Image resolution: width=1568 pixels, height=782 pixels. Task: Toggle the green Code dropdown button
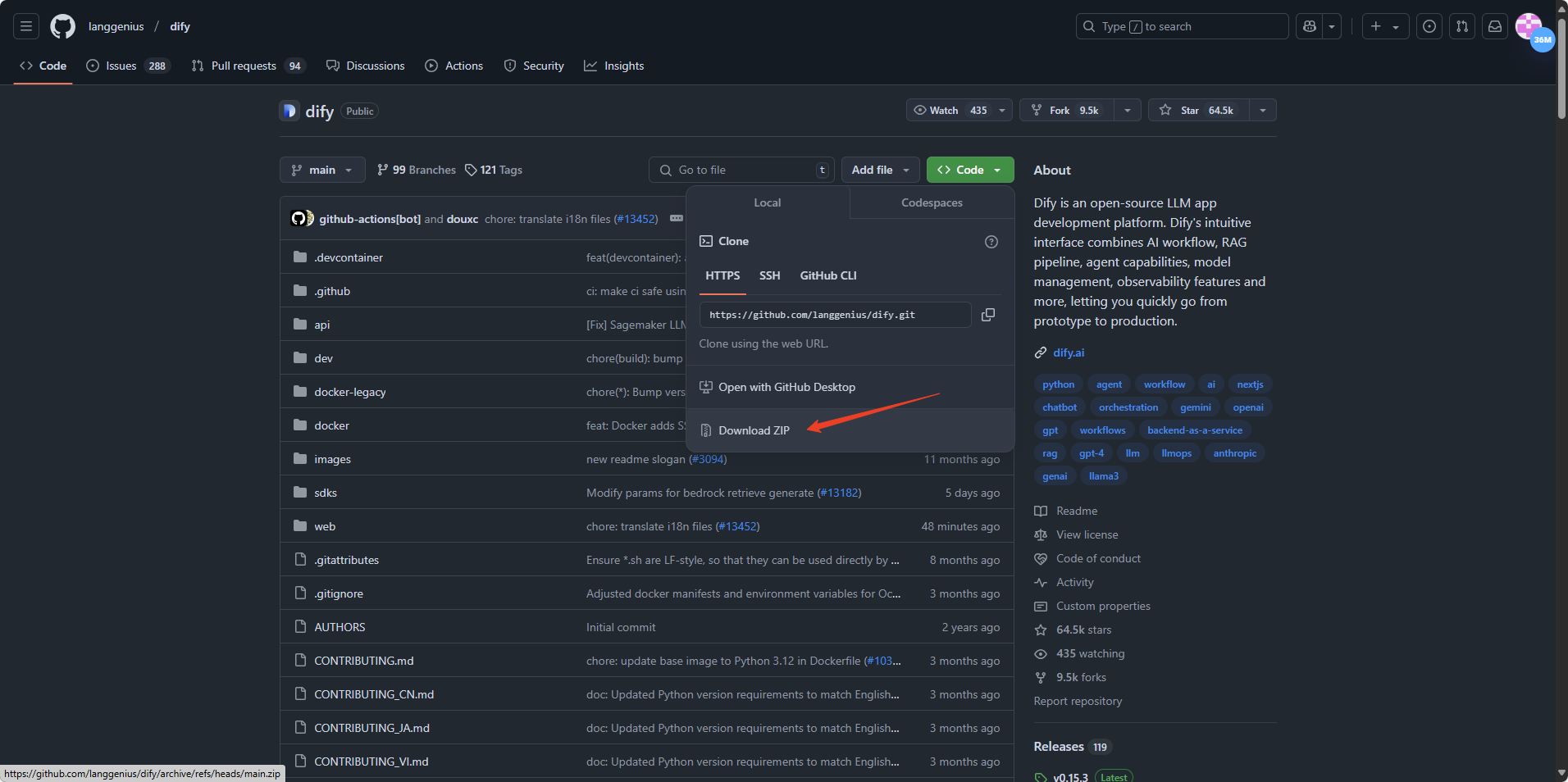tap(970, 170)
